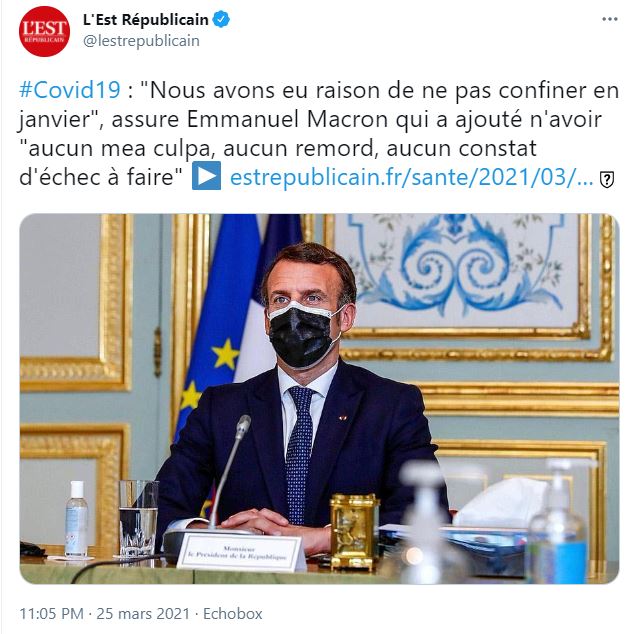634x634 pixels.
Task: Click the gold carriage clock in the photo
Action: coord(354,530)
